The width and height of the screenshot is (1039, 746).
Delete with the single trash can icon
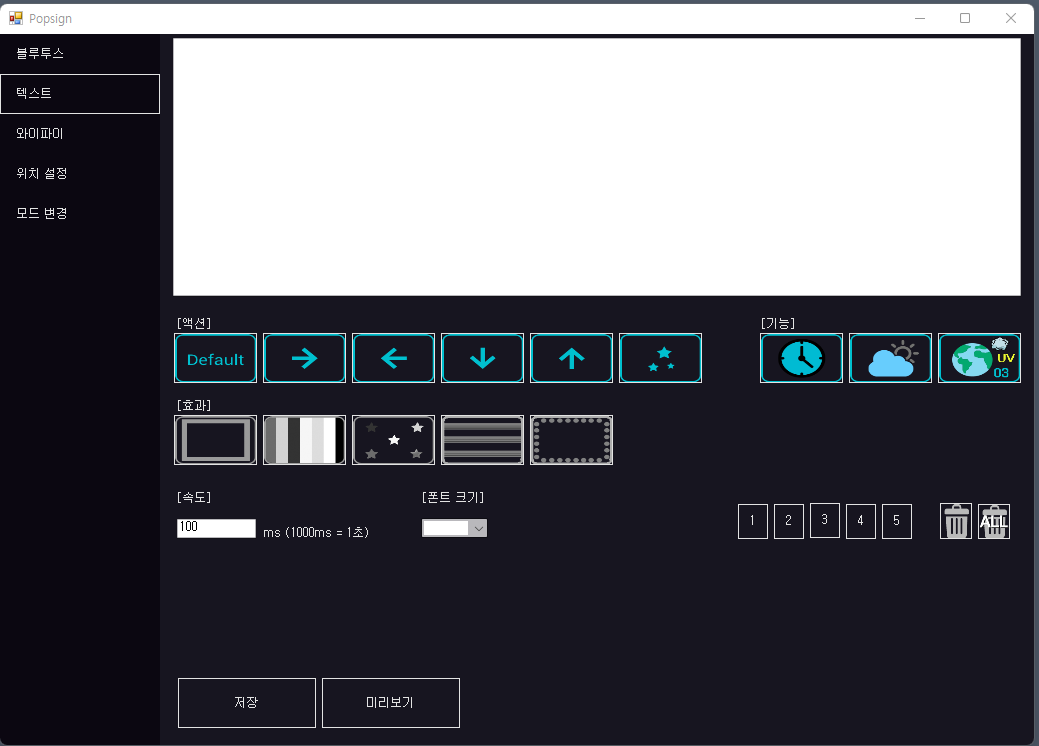[956, 521]
